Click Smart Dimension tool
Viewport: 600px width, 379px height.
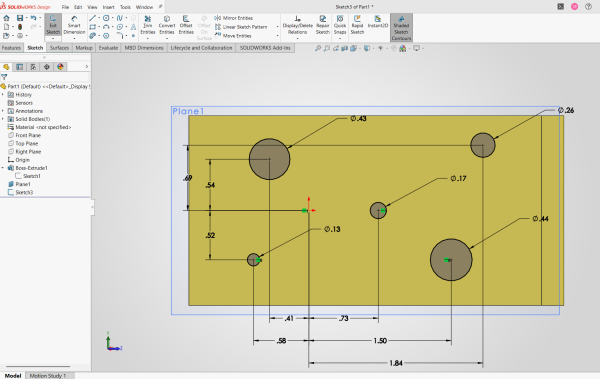click(74, 25)
